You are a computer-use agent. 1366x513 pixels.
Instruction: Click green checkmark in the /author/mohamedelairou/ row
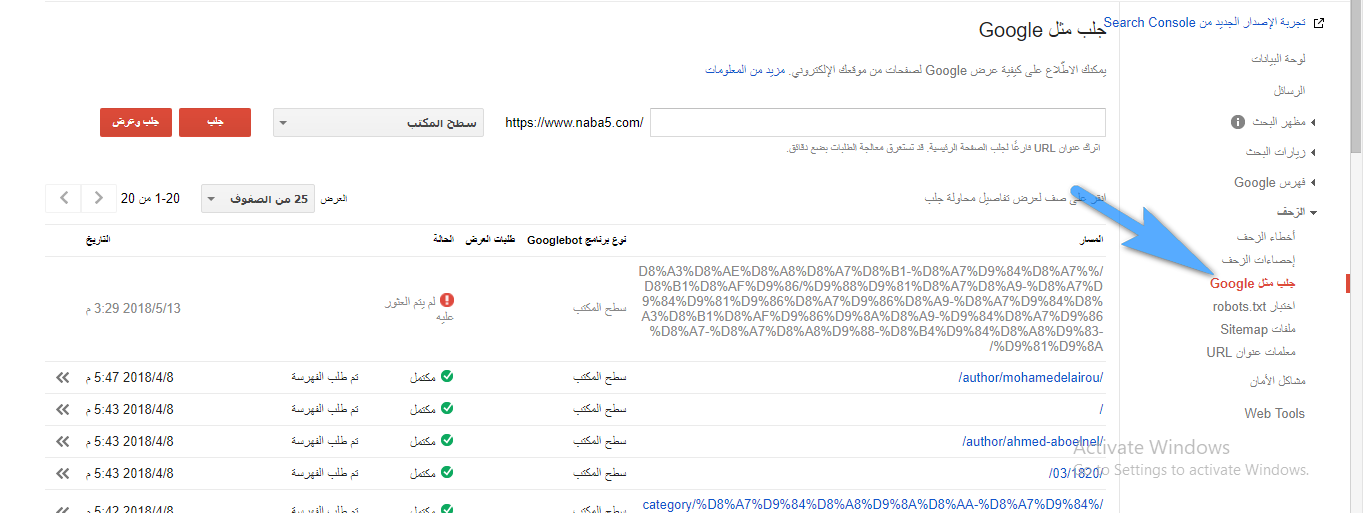point(447,377)
